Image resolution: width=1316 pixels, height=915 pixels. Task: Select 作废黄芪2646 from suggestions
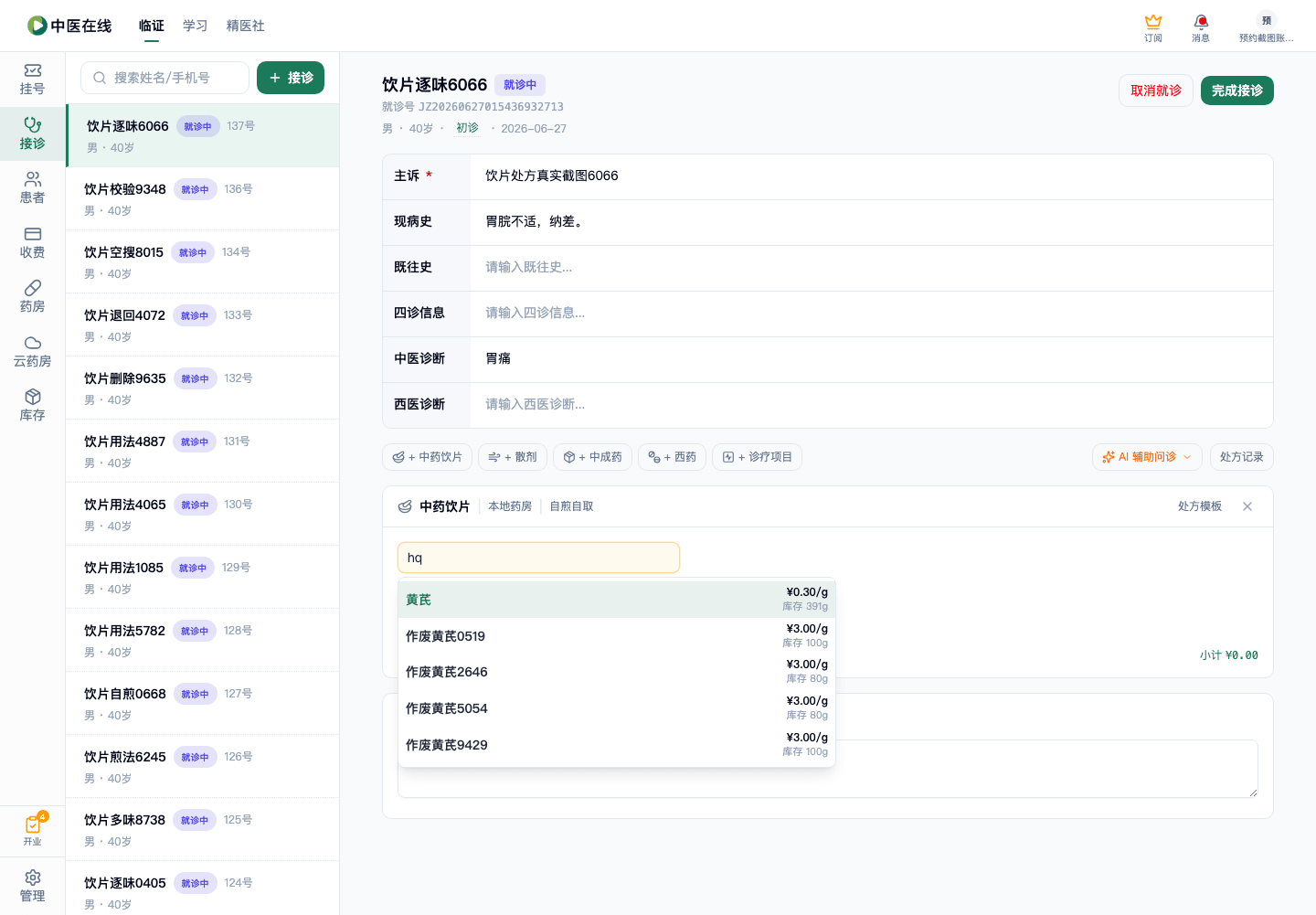pos(617,672)
